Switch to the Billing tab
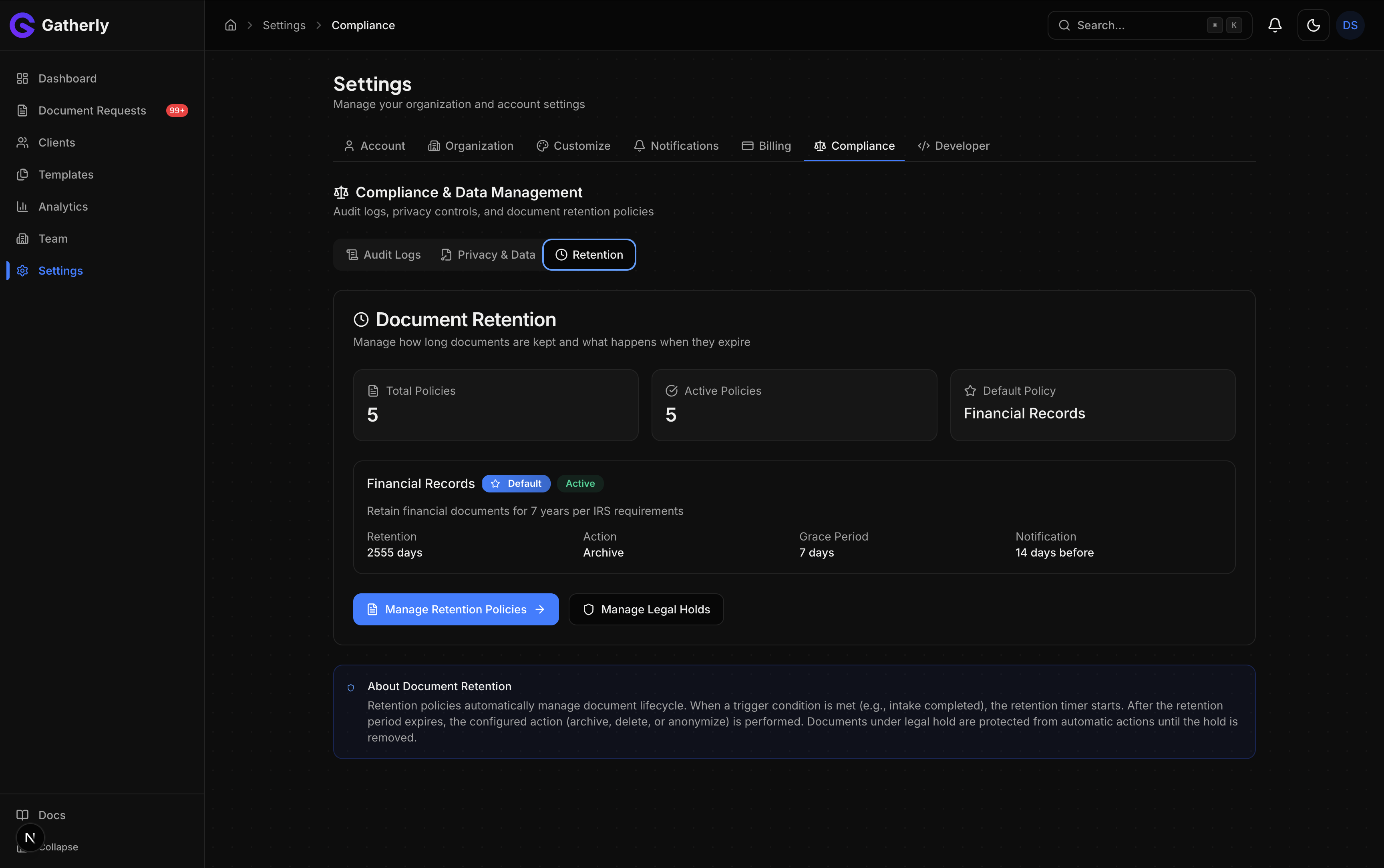The height and width of the screenshot is (868, 1384). [766, 146]
